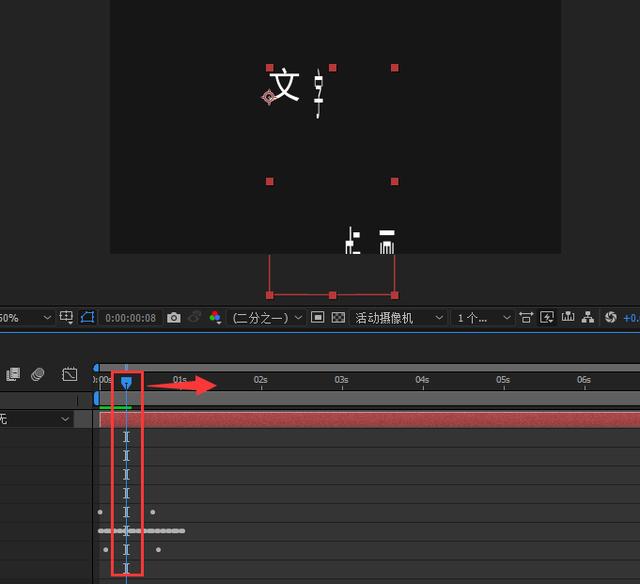Click the 文 character in the viewer
The image size is (640, 584).
284,85
